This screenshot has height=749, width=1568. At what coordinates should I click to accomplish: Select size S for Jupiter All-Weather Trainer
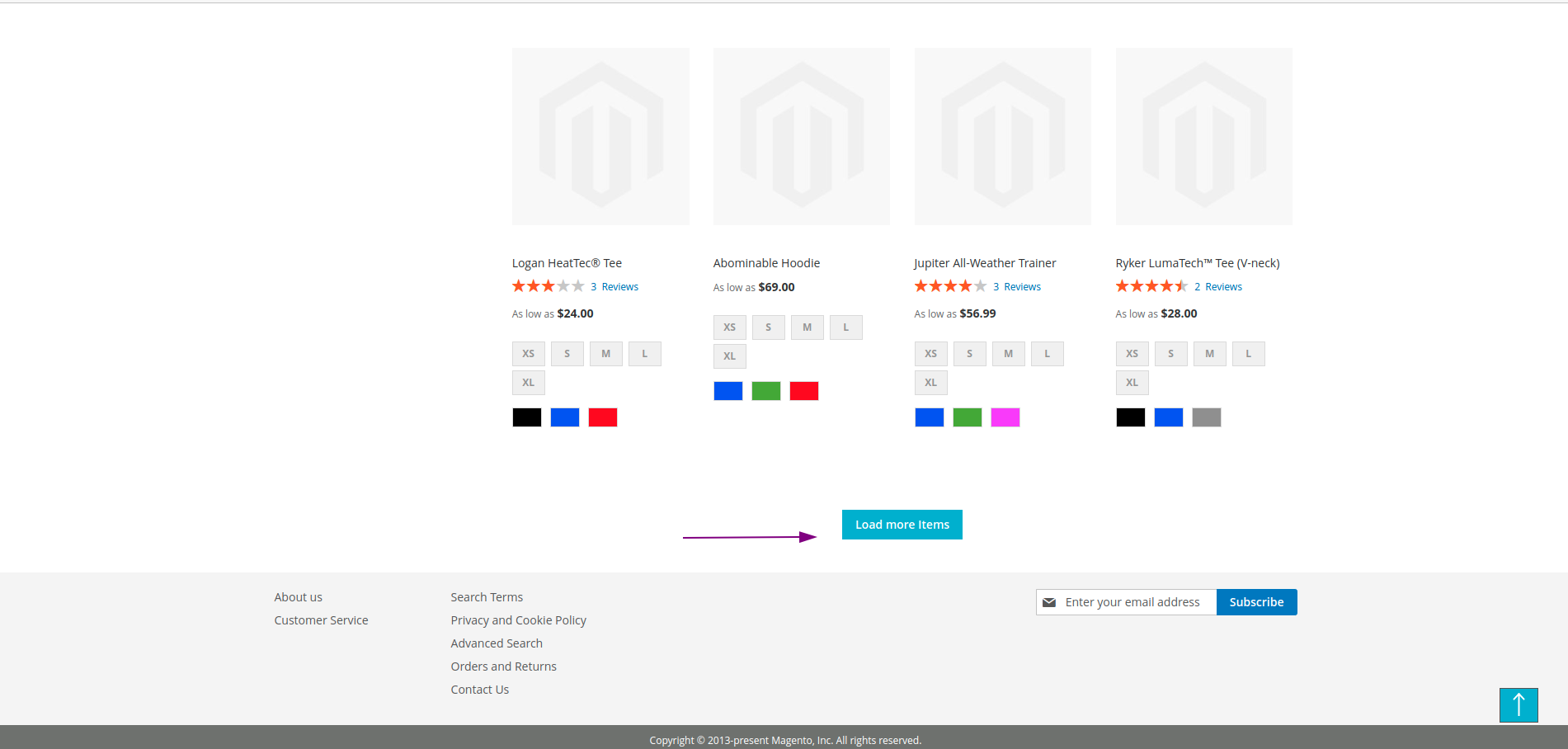click(970, 354)
